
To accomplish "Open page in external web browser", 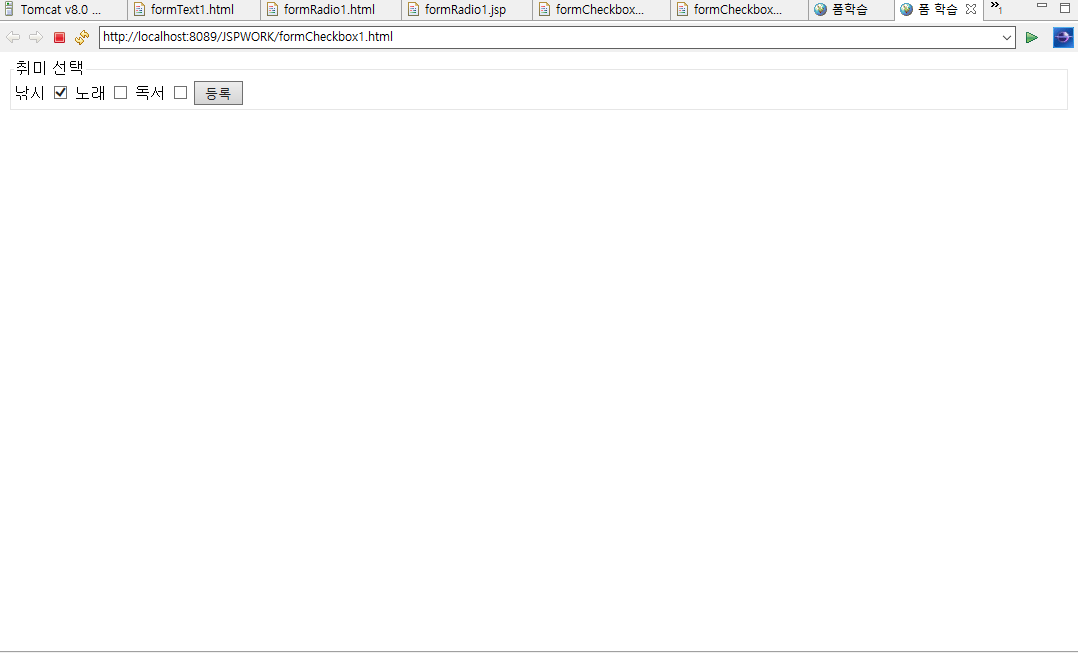I will pyautogui.click(x=1063, y=37).
